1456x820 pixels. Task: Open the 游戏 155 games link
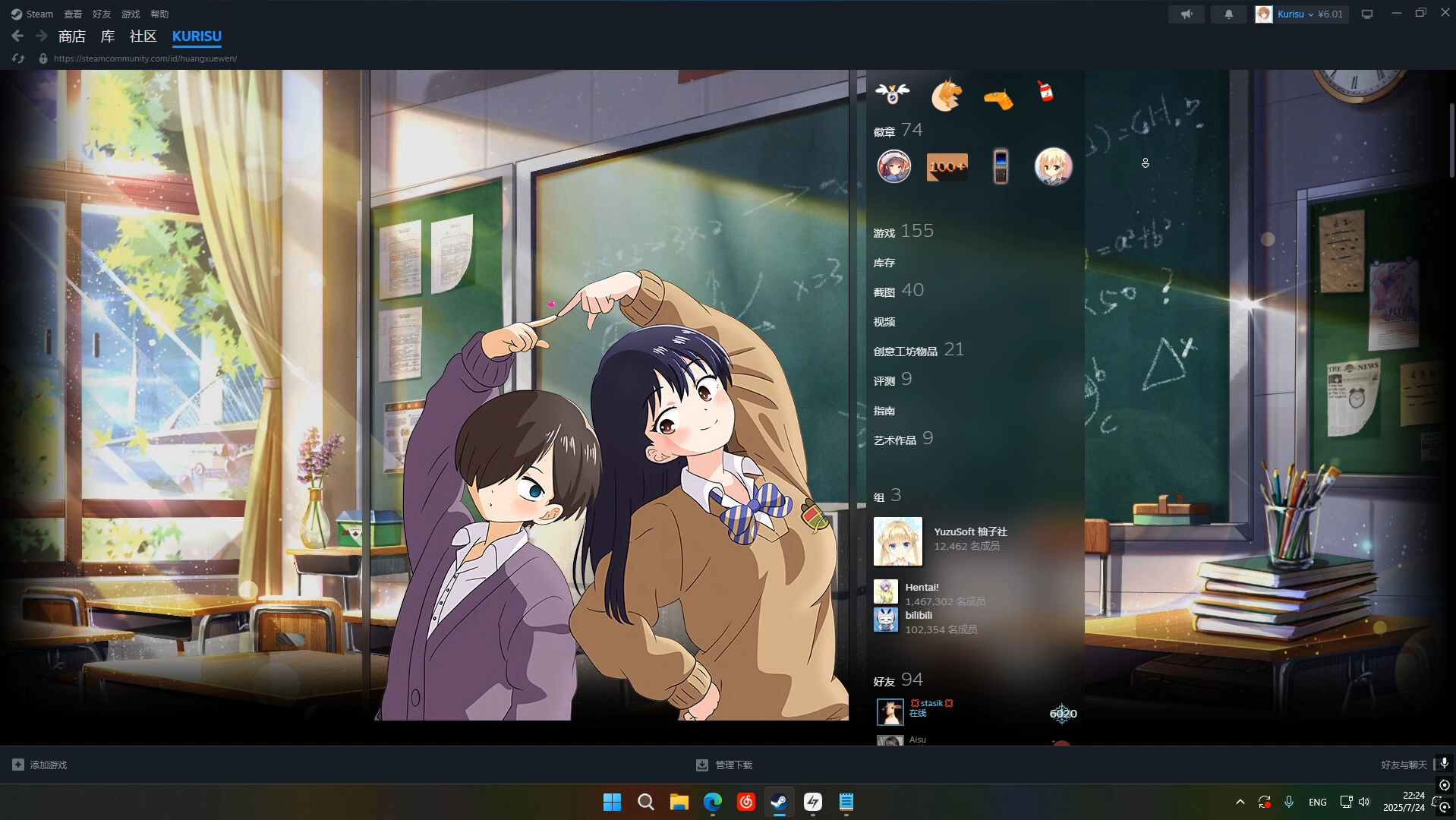pos(903,231)
